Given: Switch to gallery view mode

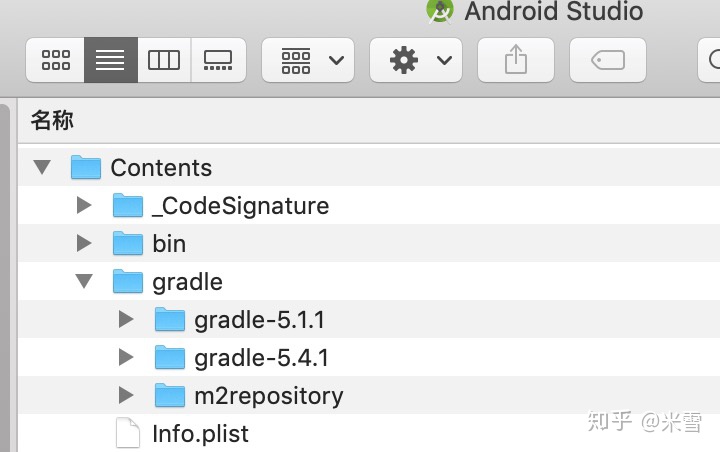Looking at the screenshot, I should (x=218, y=61).
